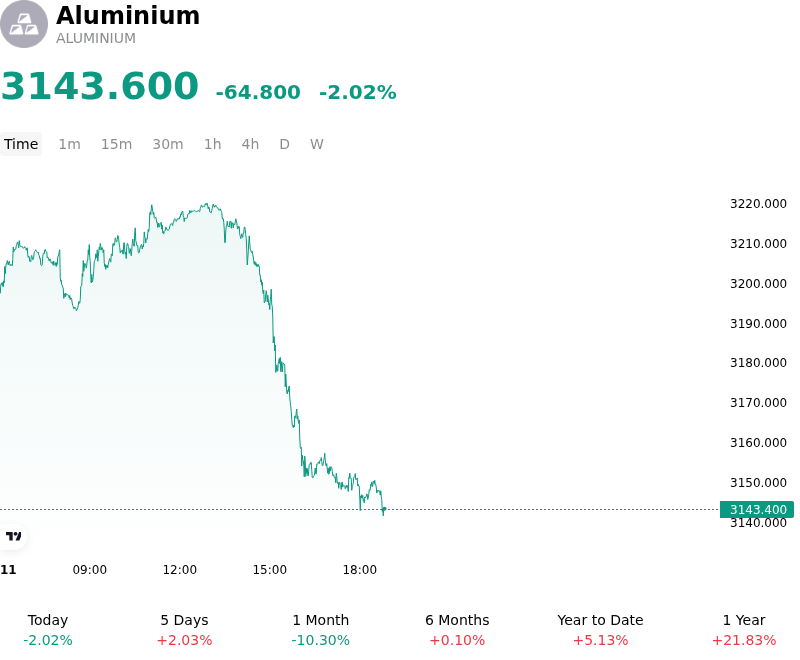800x660 pixels.
Task: View the 5 Days performance
Action: [x=184, y=630]
